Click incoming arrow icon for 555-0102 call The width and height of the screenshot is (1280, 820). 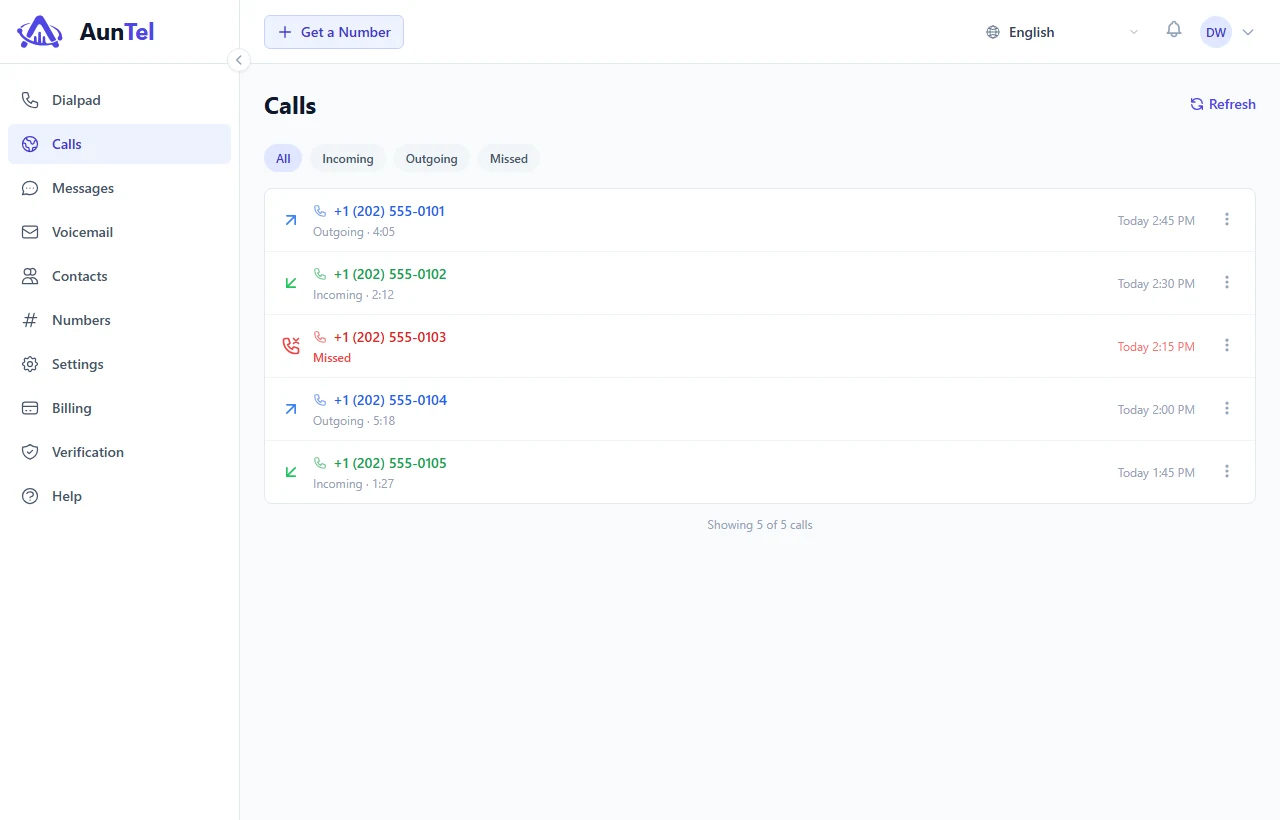[291, 283]
